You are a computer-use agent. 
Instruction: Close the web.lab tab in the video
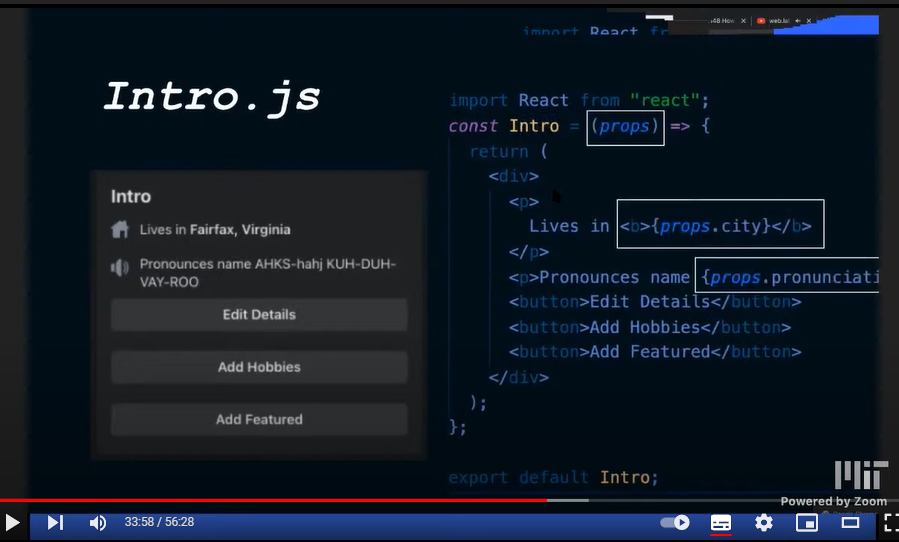809,21
